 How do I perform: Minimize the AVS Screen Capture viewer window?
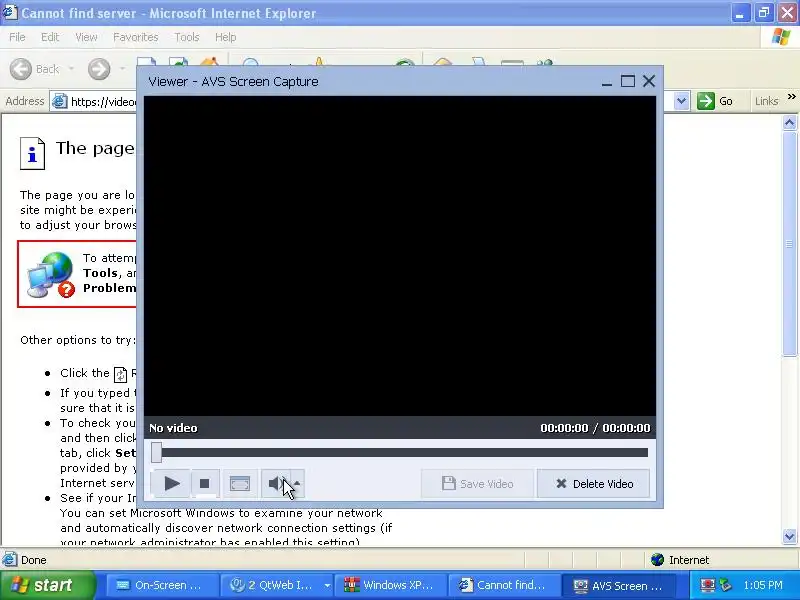tap(607, 83)
